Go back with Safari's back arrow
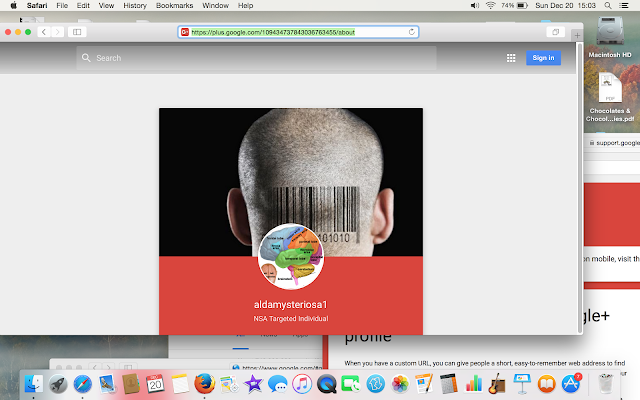This screenshot has height=400, width=640. 44,32
